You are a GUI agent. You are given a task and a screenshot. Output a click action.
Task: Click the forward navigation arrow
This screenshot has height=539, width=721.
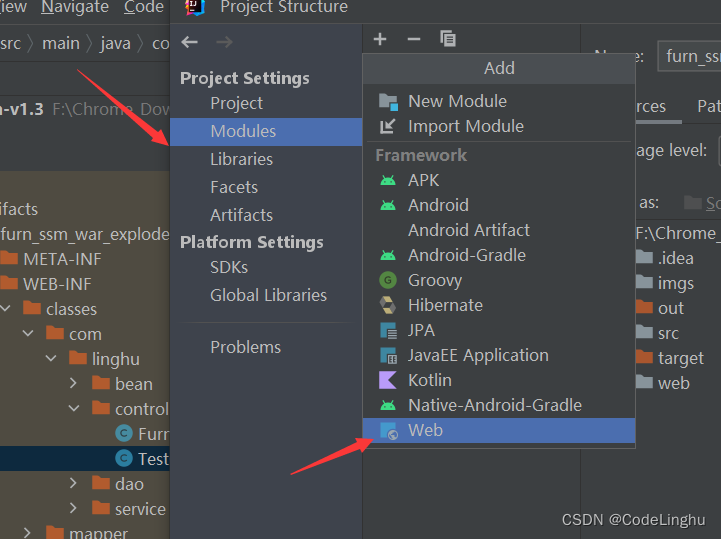click(224, 42)
